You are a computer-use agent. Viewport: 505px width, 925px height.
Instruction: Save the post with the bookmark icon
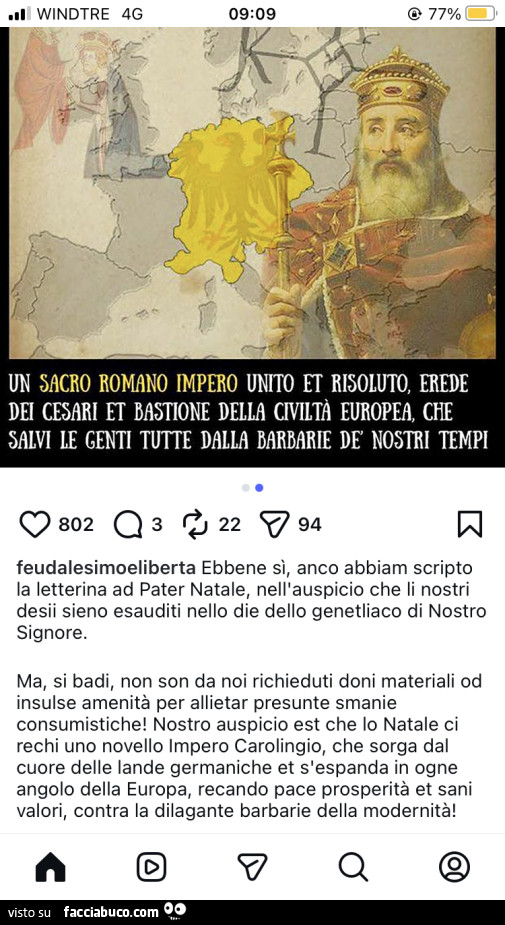tap(470, 524)
